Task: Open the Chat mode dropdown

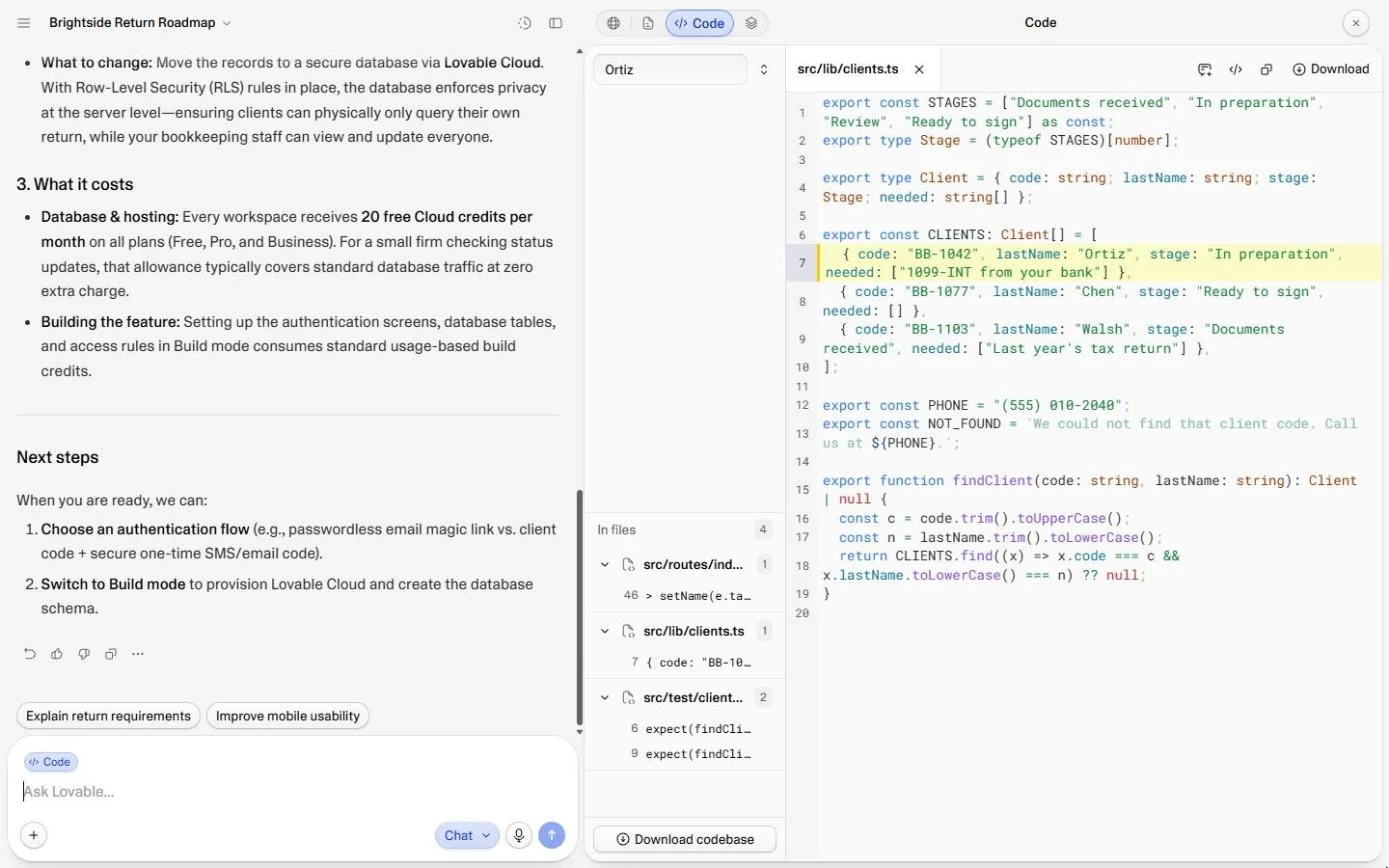Action: (467, 835)
